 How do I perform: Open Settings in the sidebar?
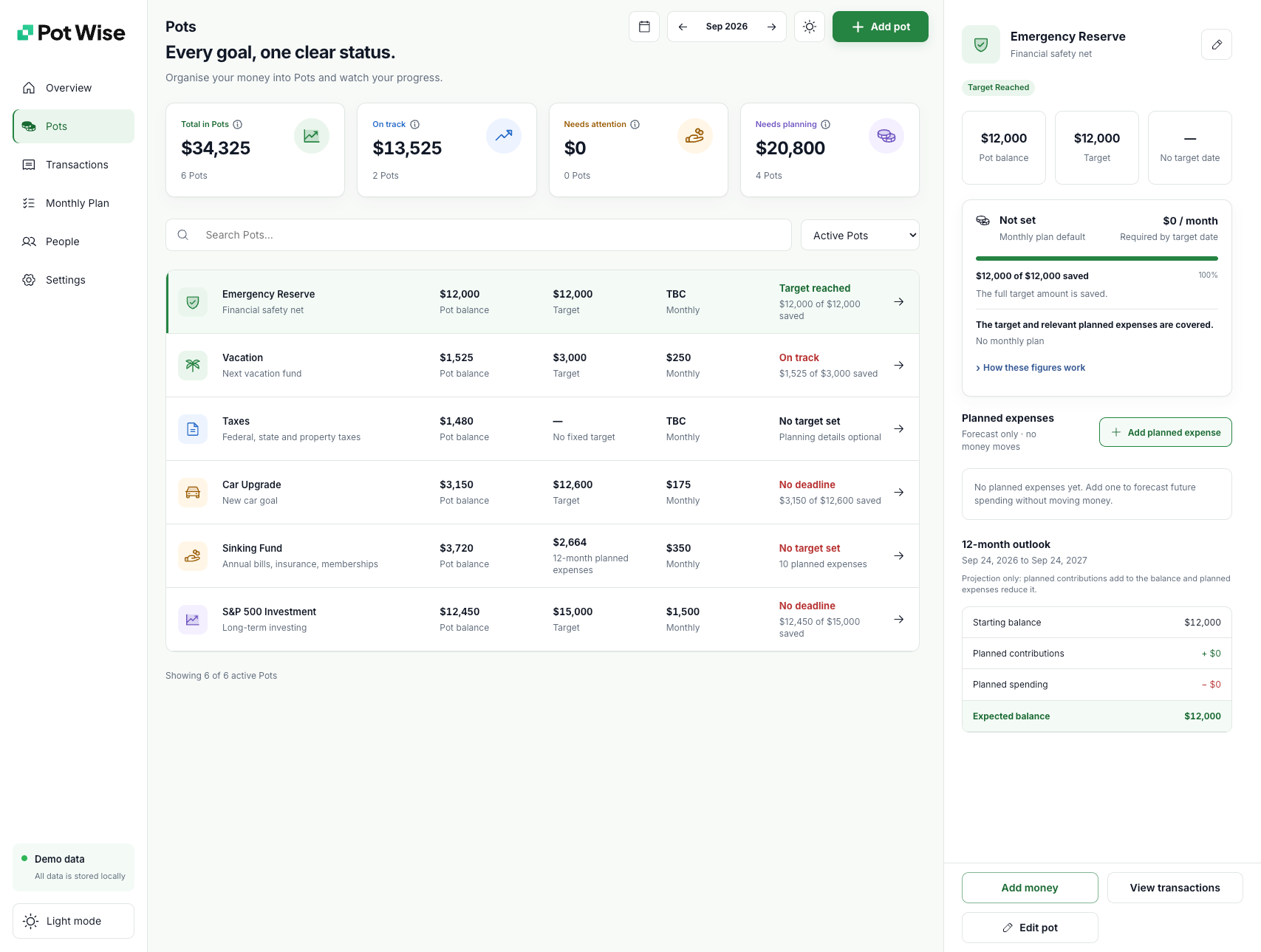click(x=73, y=280)
